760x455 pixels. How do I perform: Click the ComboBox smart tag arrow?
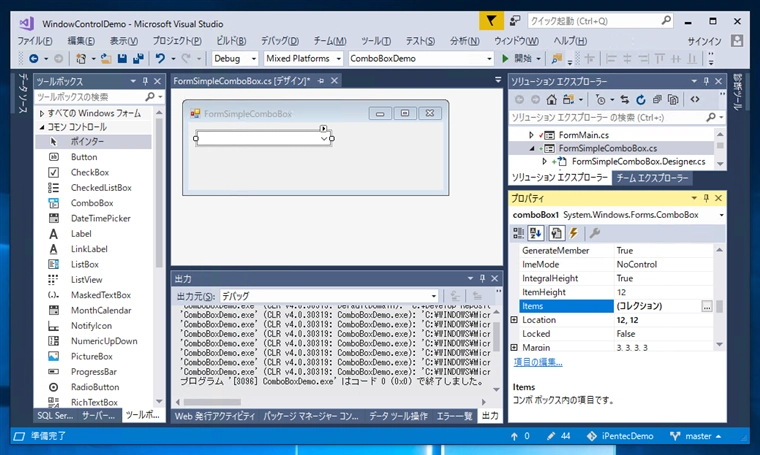323,128
